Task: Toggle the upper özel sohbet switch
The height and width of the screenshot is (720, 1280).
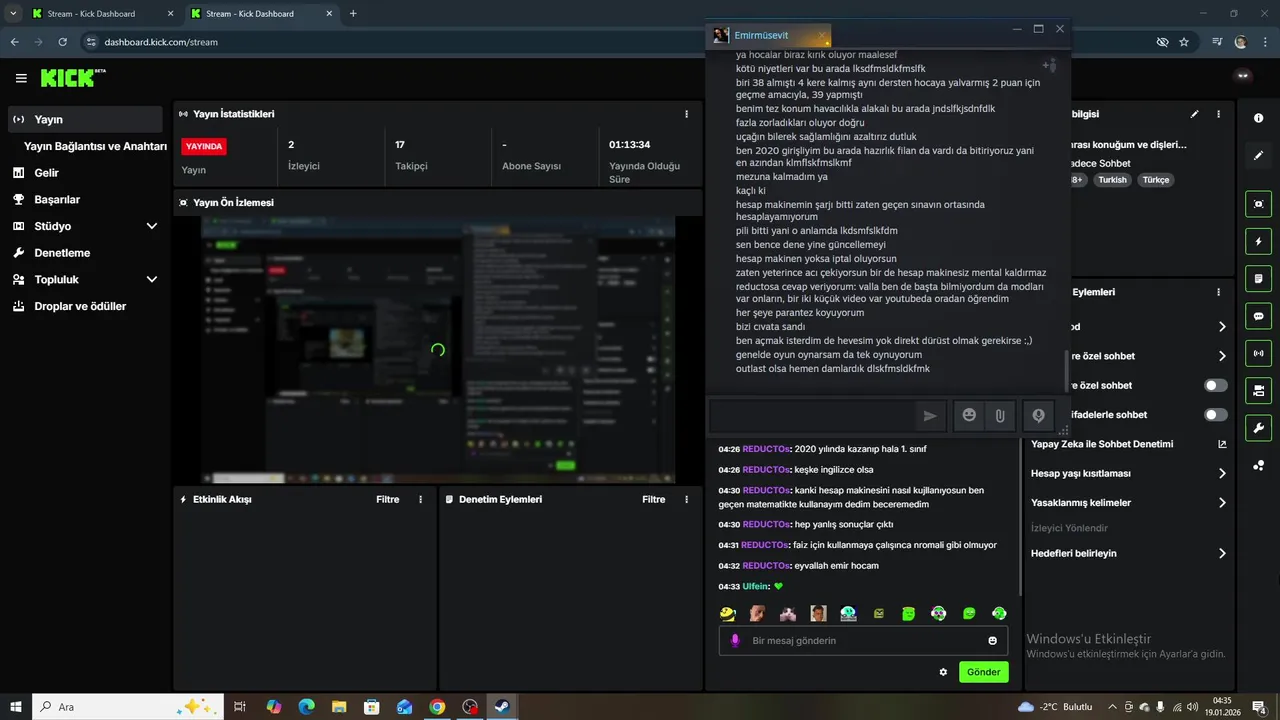Action: 1216,385
